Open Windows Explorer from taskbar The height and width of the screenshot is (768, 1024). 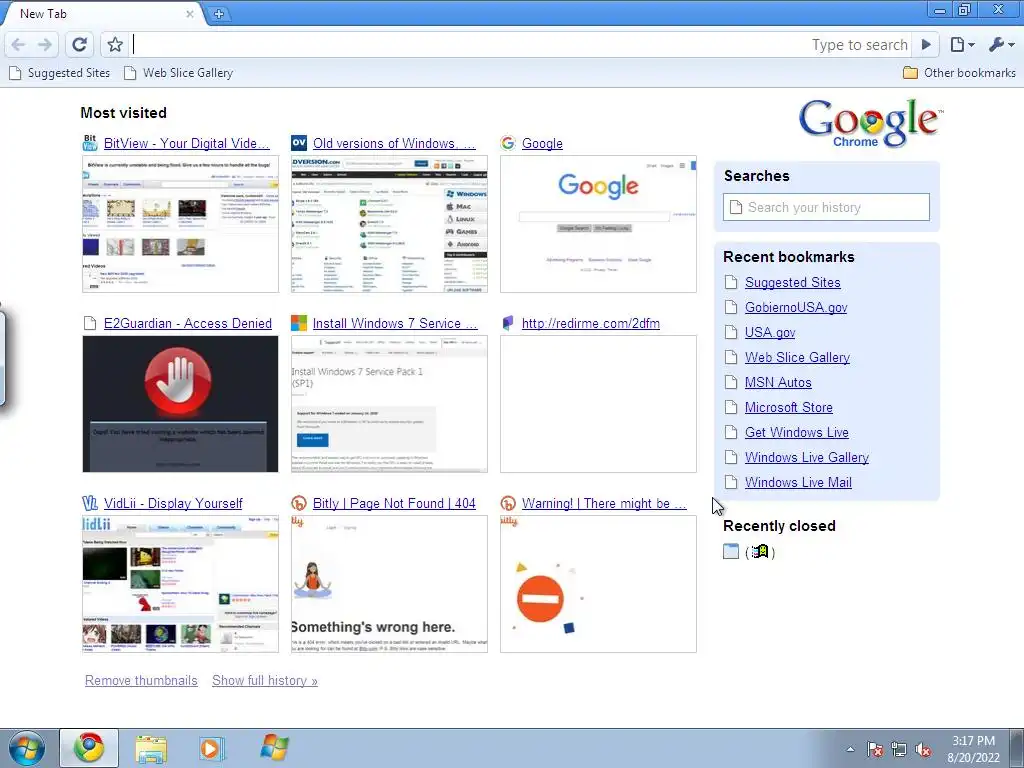(151, 748)
